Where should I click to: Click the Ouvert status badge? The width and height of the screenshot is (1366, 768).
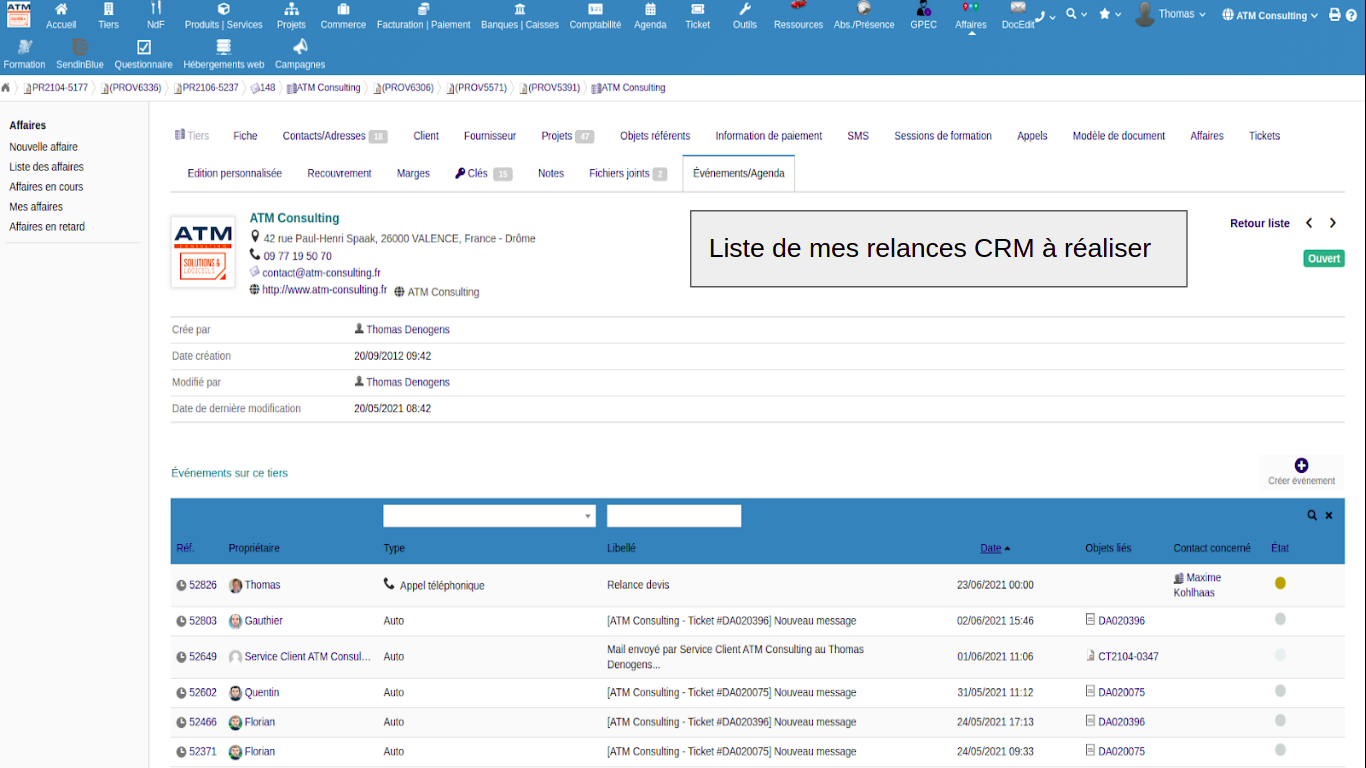[1324, 258]
